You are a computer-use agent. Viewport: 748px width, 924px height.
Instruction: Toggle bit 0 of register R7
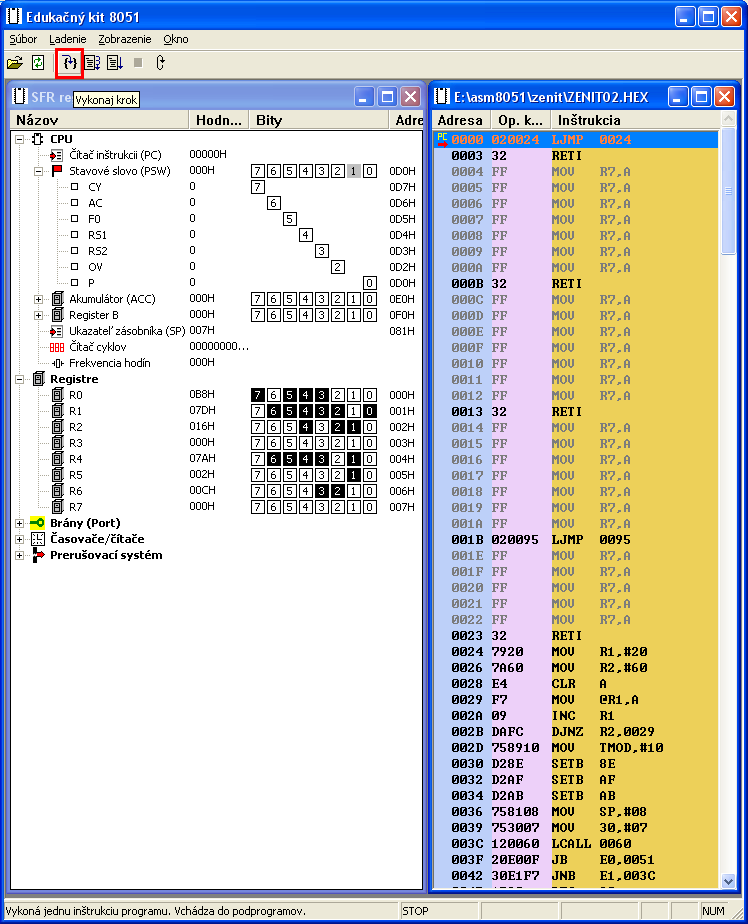click(370, 507)
